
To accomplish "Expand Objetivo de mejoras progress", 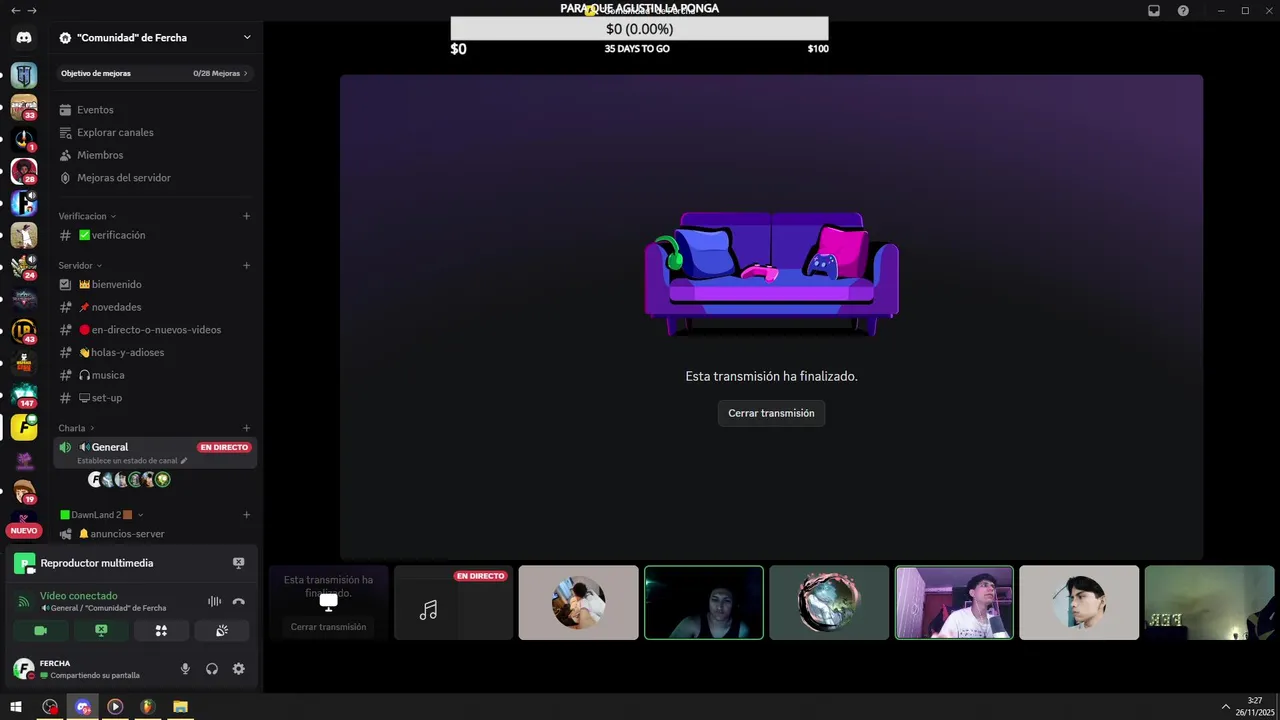I will [x=155, y=73].
